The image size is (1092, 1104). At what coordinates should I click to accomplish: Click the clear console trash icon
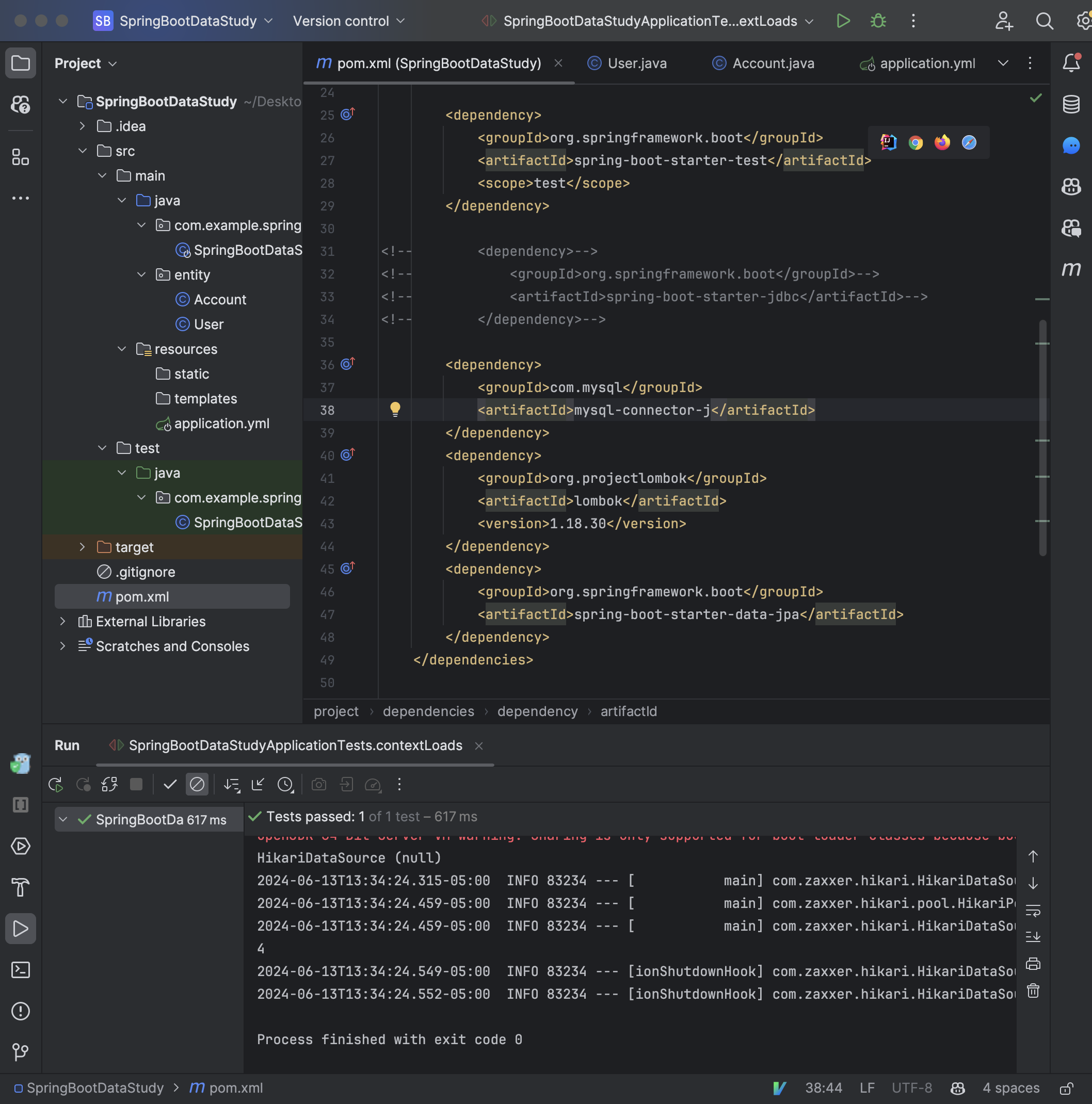1035,991
